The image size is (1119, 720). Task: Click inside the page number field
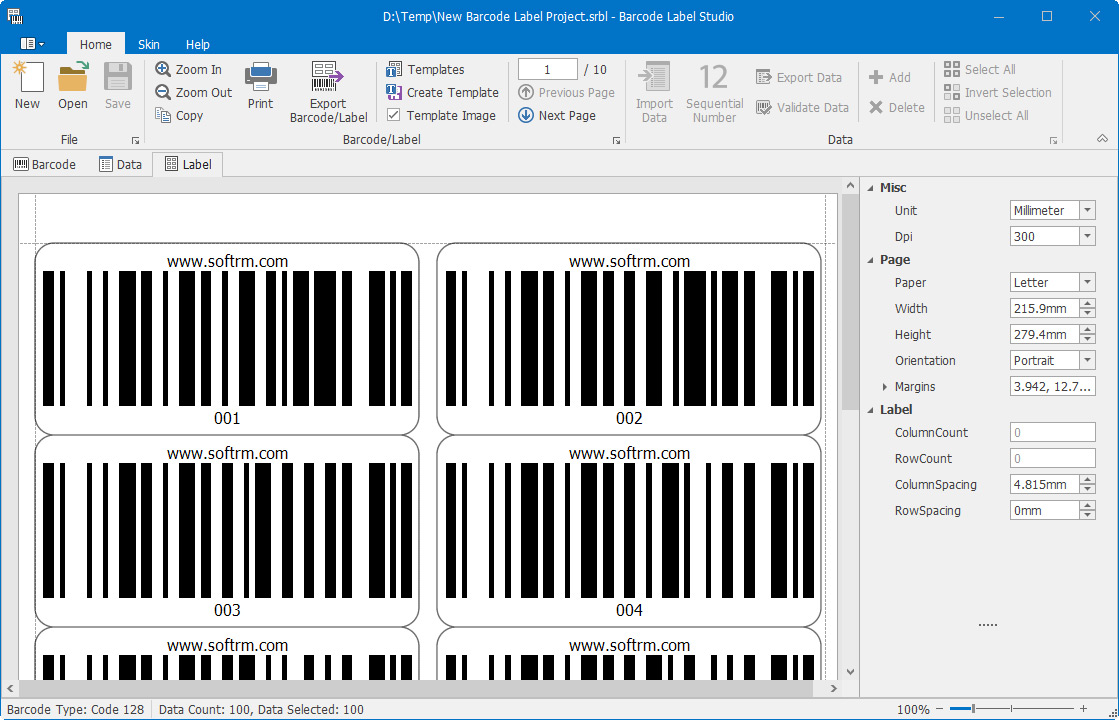click(546, 69)
